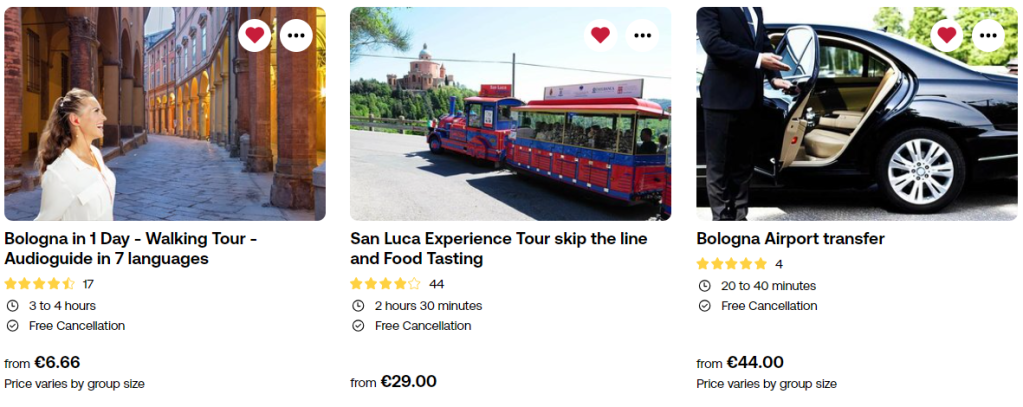Open Bologna in 1 Day Walking Tour title
Viewport: 1023px width, 407px height.
pos(131,248)
